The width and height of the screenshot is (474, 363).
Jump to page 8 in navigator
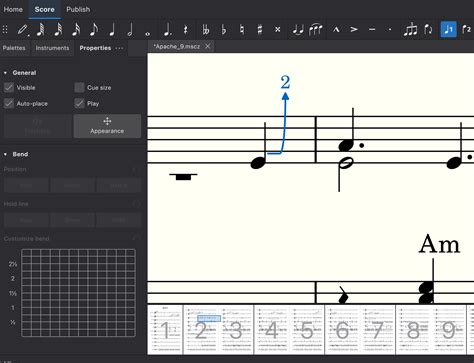coord(413,330)
